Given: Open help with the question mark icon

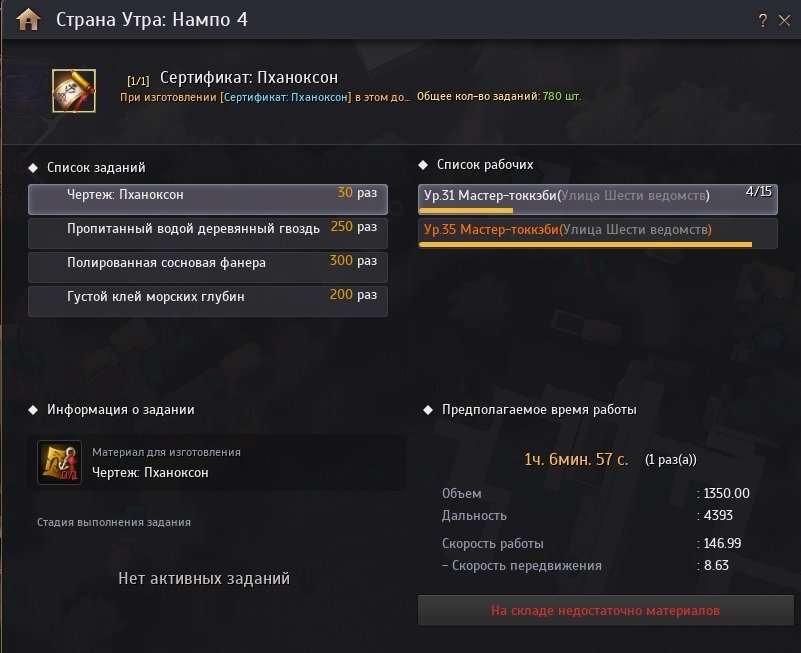Looking at the screenshot, I should [x=762, y=20].
